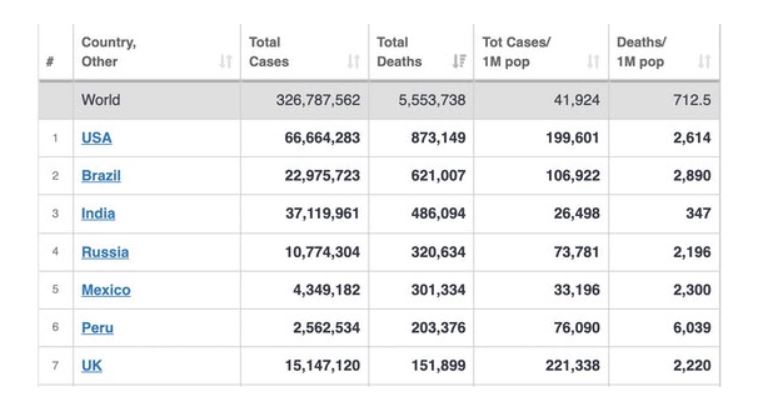Select the World summary row

click(379, 100)
